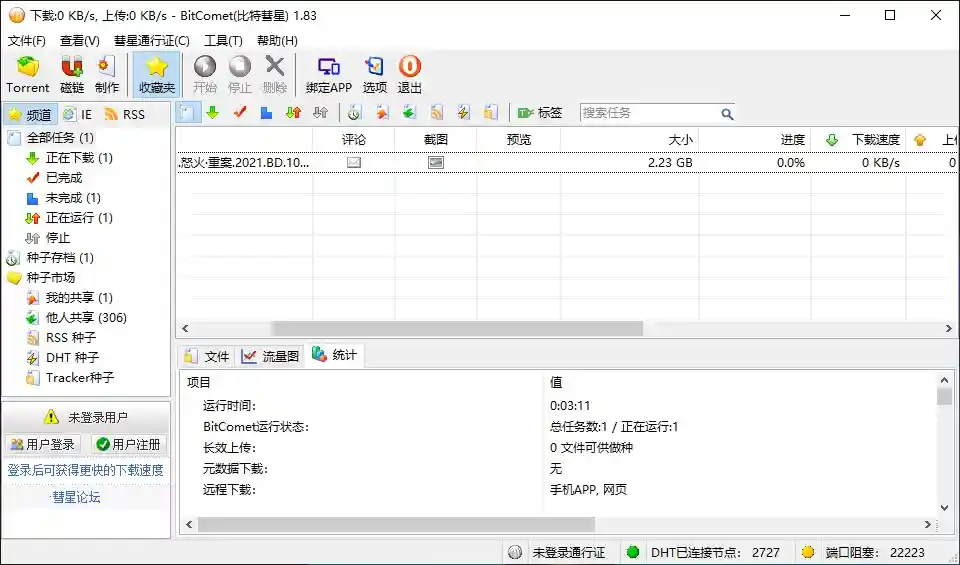Viewport: 960px width, 565px height.
Task: Open the 标签 tags button
Action: [539, 113]
